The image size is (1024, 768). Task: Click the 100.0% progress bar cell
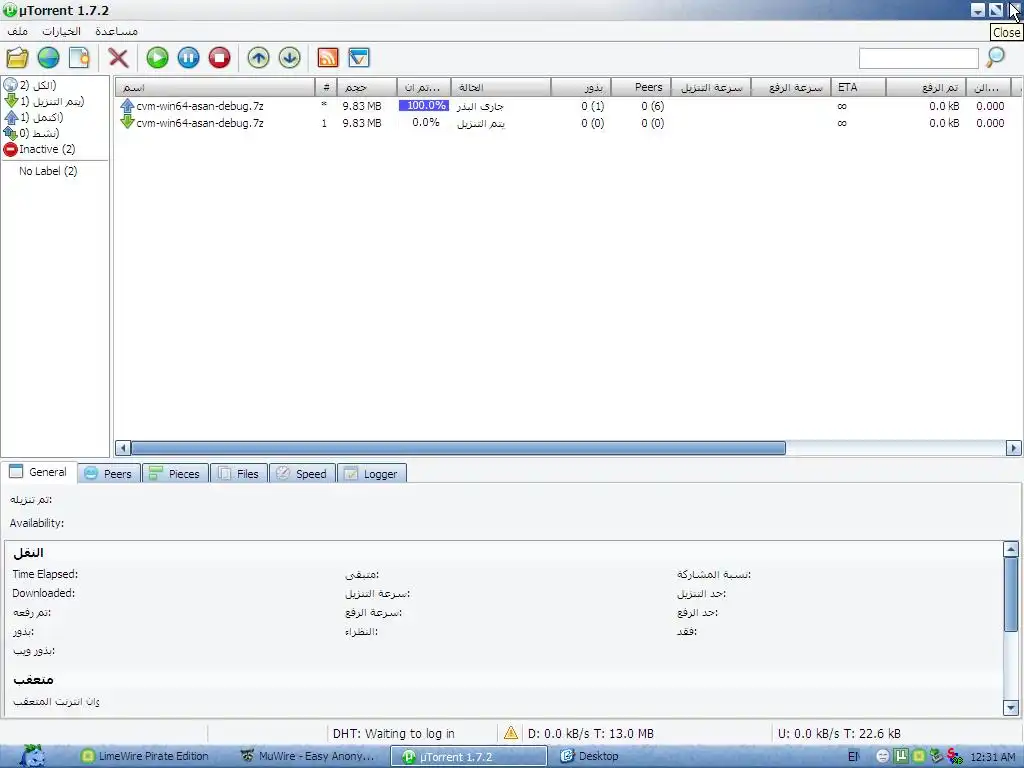pyautogui.click(x=424, y=106)
